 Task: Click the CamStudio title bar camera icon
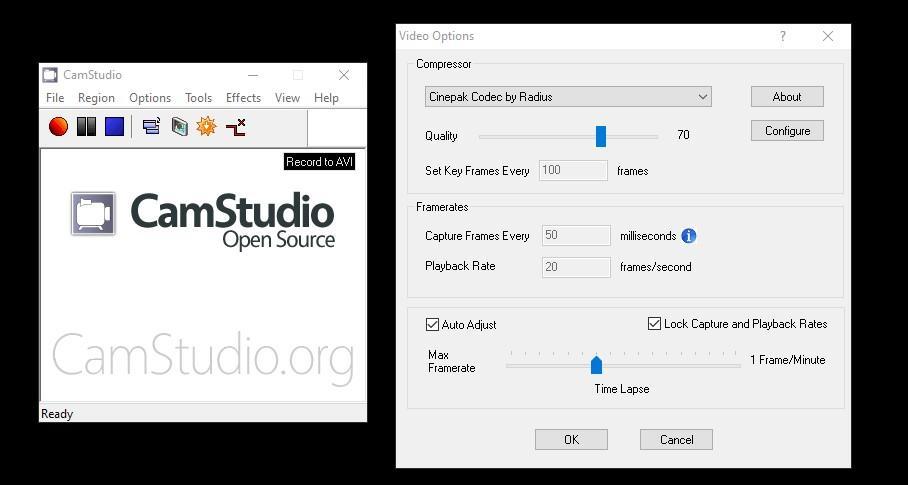point(50,75)
